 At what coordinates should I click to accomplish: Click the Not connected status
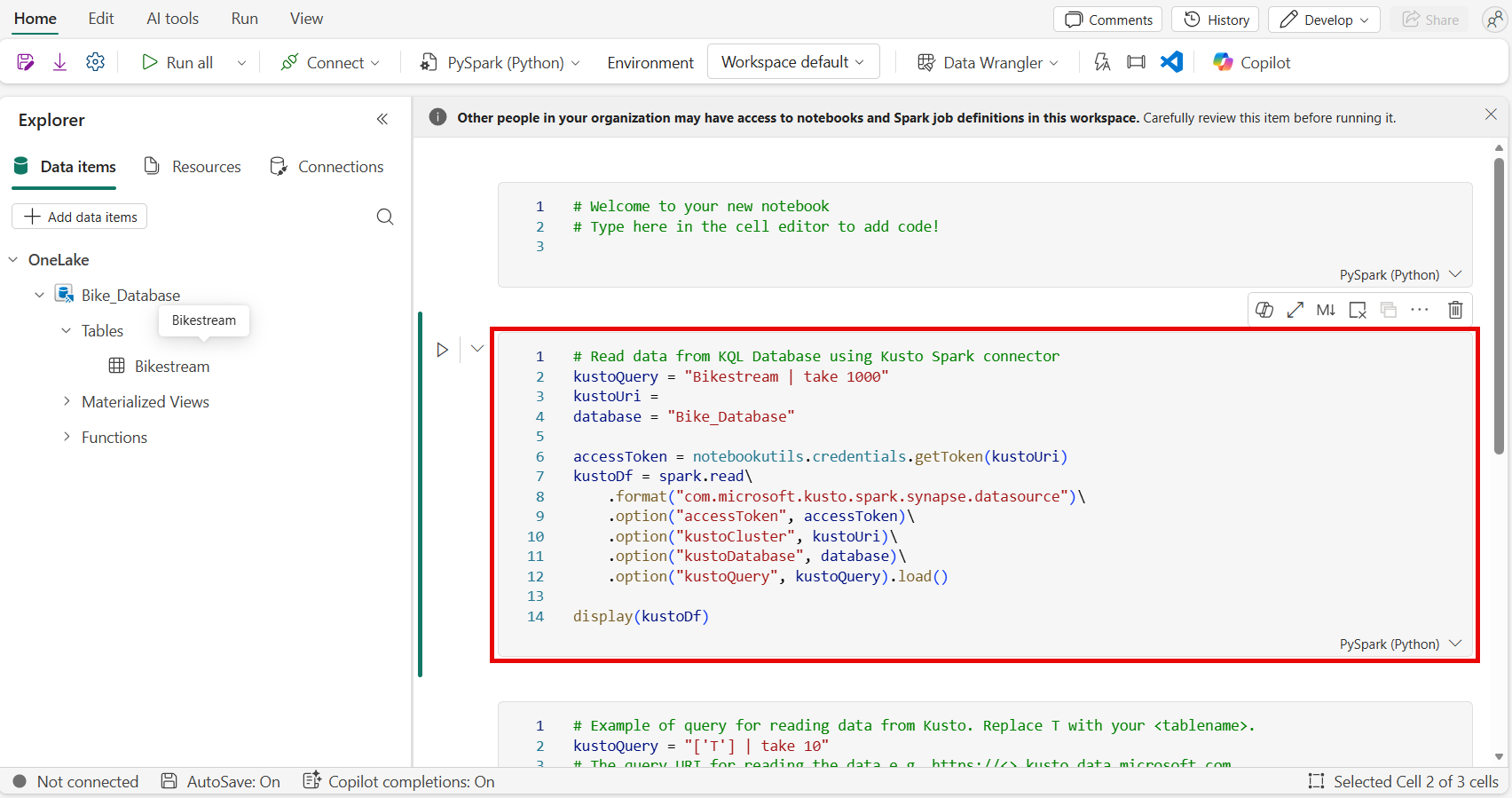(76, 782)
